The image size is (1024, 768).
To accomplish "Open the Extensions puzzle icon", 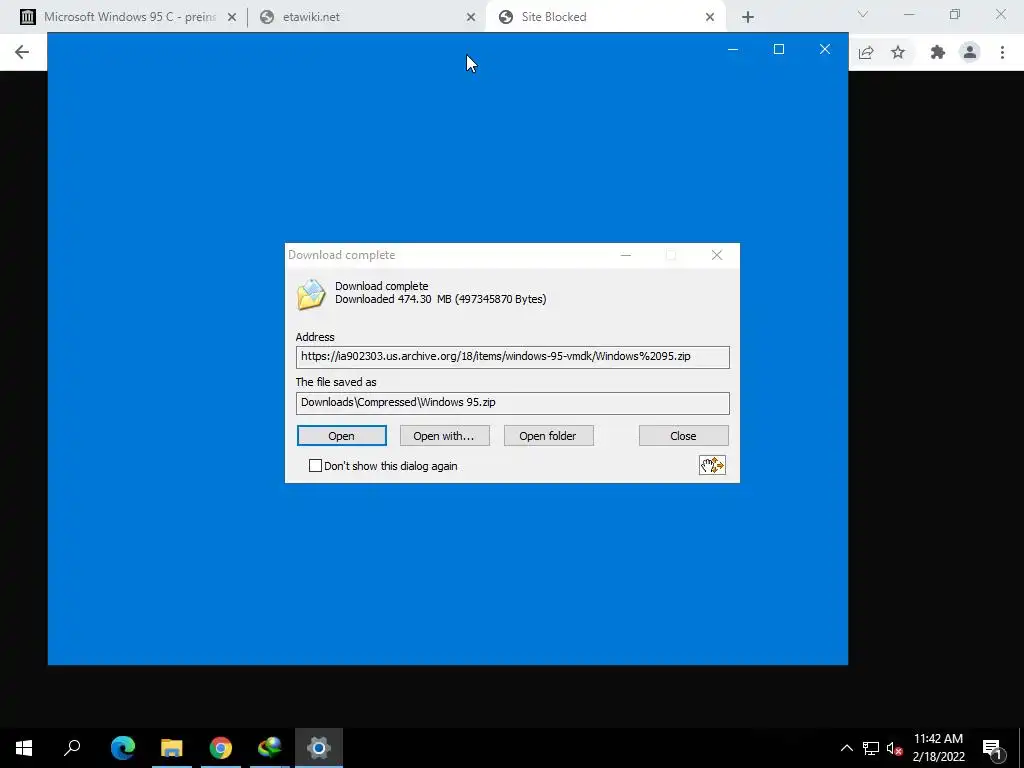I will (938, 52).
